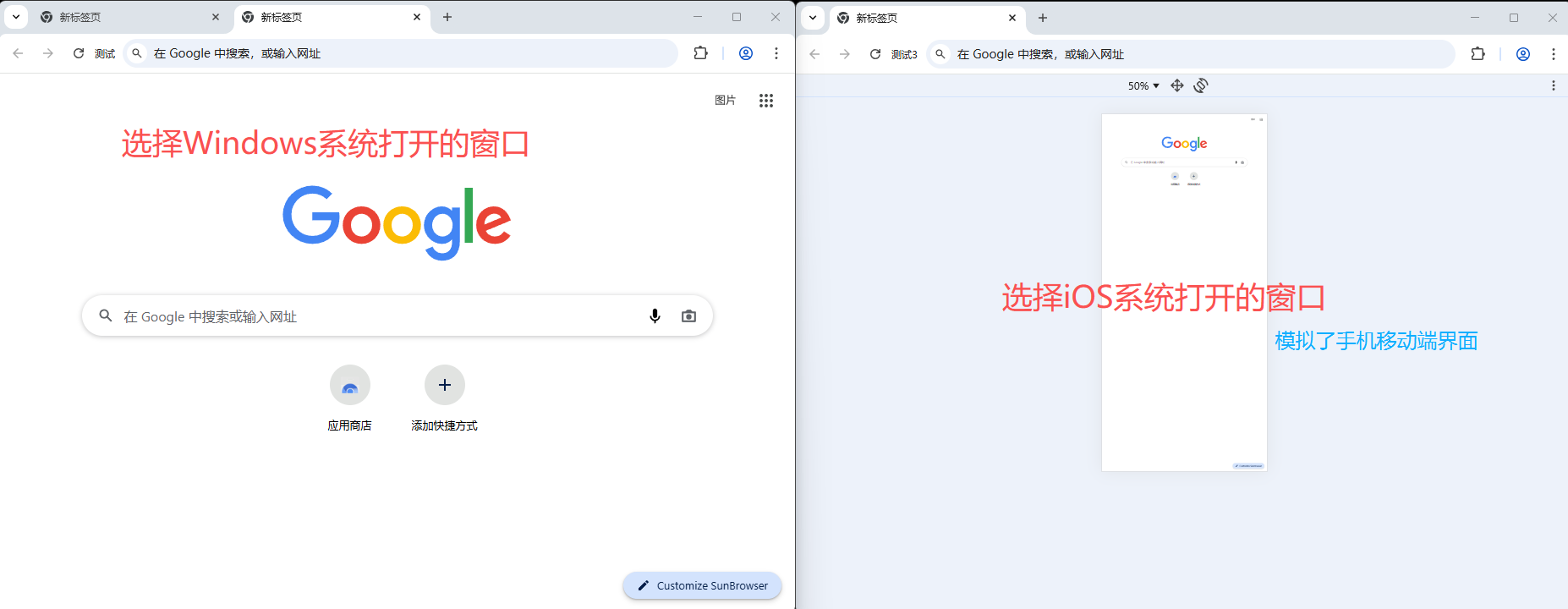1568x609 pixels.
Task: Maximize the right browser window
Action: [x=1514, y=18]
